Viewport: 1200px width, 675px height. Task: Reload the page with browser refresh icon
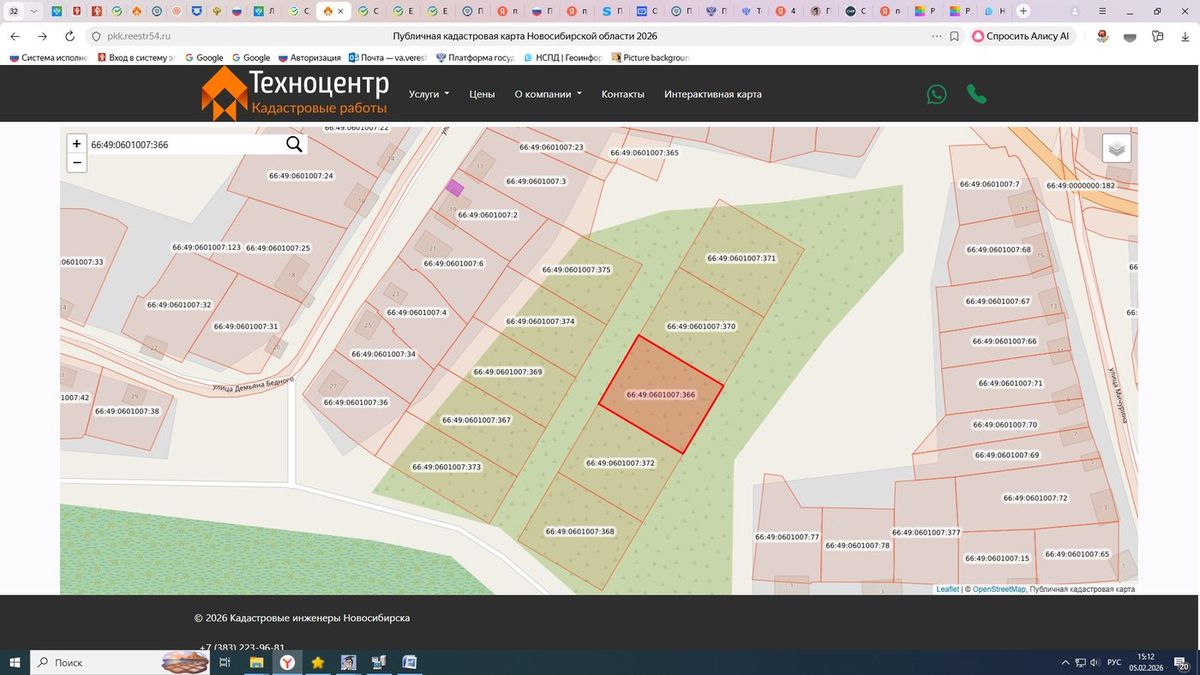tap(70, 35)
